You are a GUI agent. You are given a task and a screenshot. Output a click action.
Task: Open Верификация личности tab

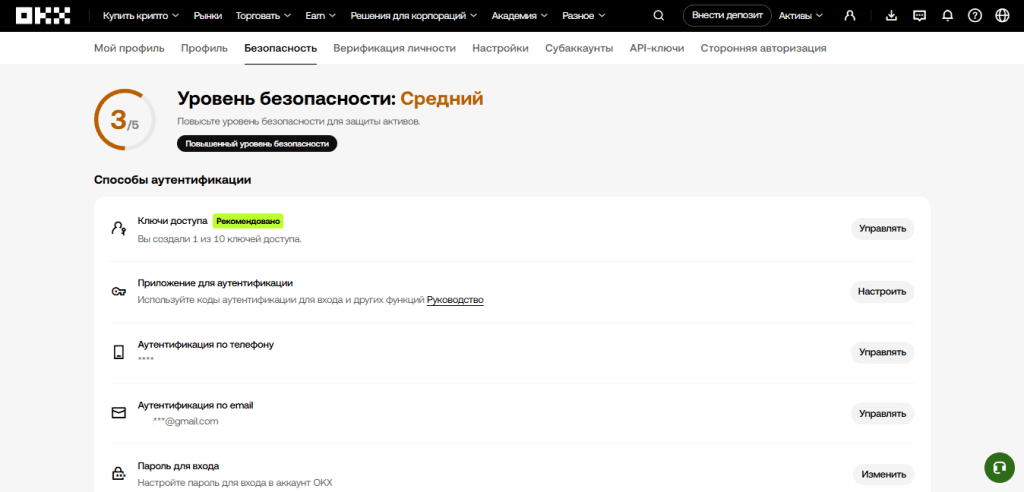pyautogui.click(x=394, y=48)
